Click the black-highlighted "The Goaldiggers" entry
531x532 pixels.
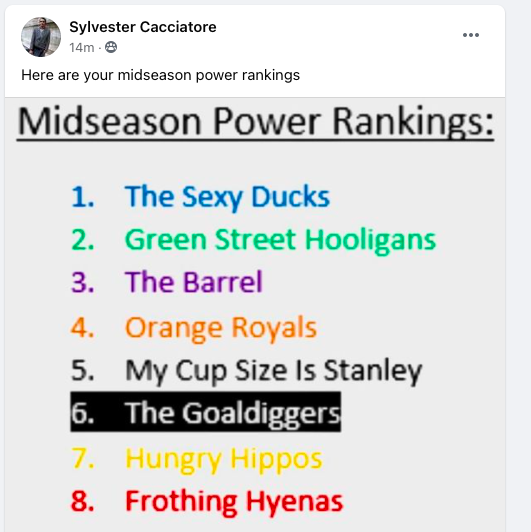[x=206, y=412]
